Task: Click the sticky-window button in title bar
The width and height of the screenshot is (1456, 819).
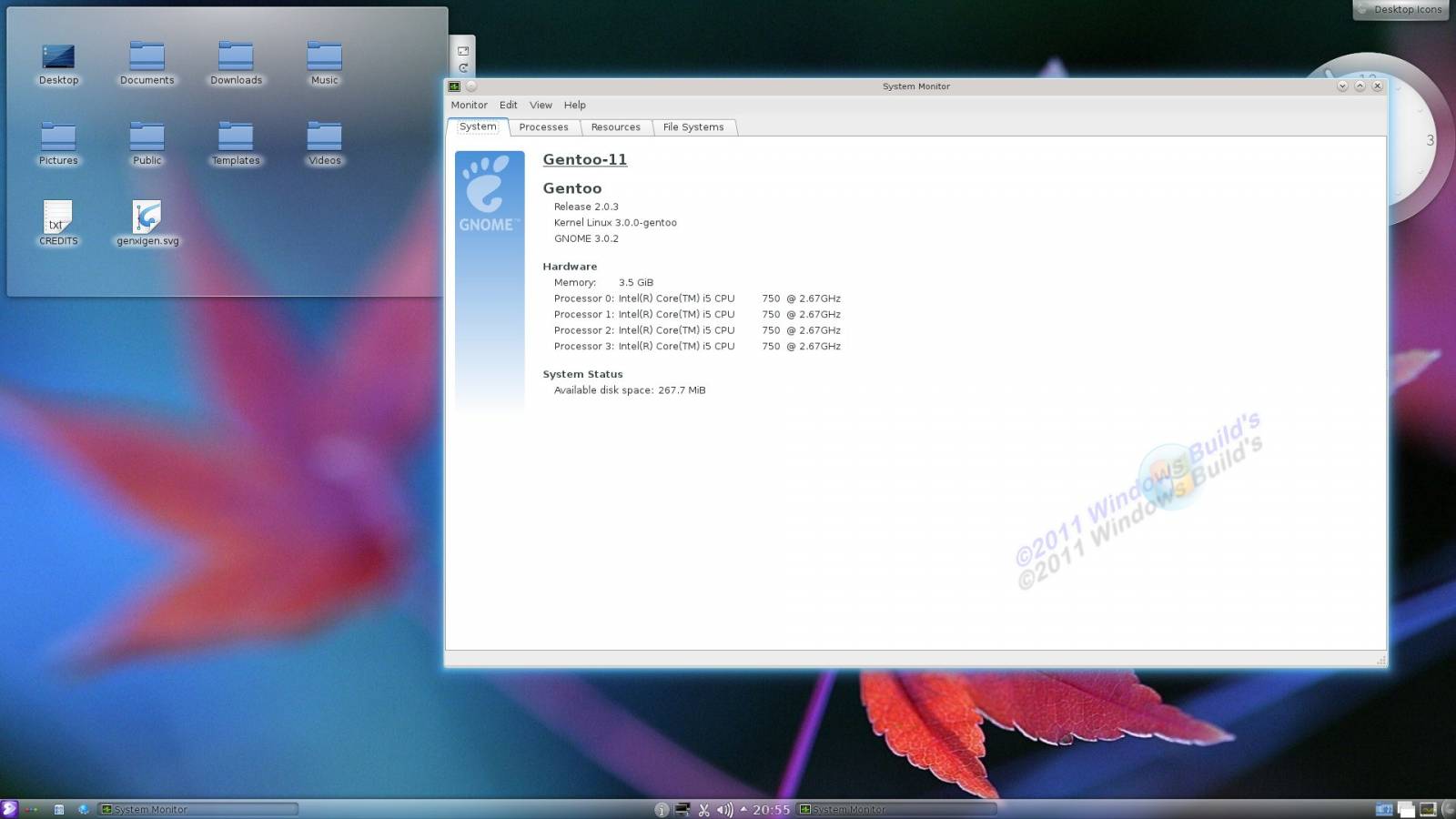Action: point(471,86)
